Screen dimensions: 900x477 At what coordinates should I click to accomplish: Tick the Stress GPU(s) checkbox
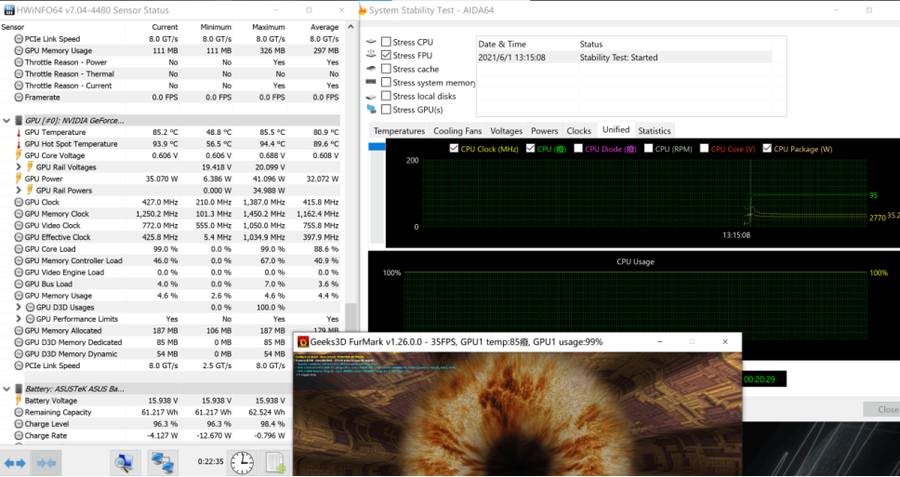point(386,110)
